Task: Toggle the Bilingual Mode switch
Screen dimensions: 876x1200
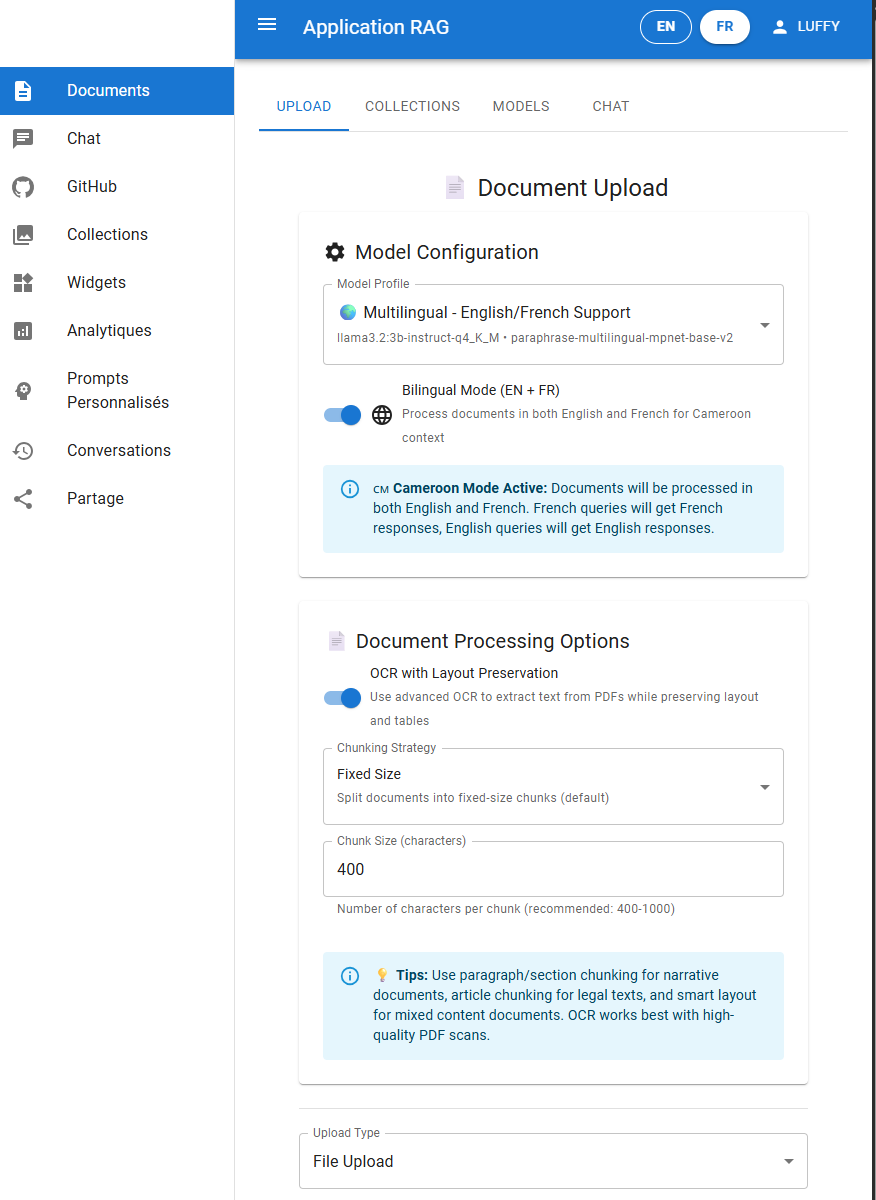Action: 342,415
